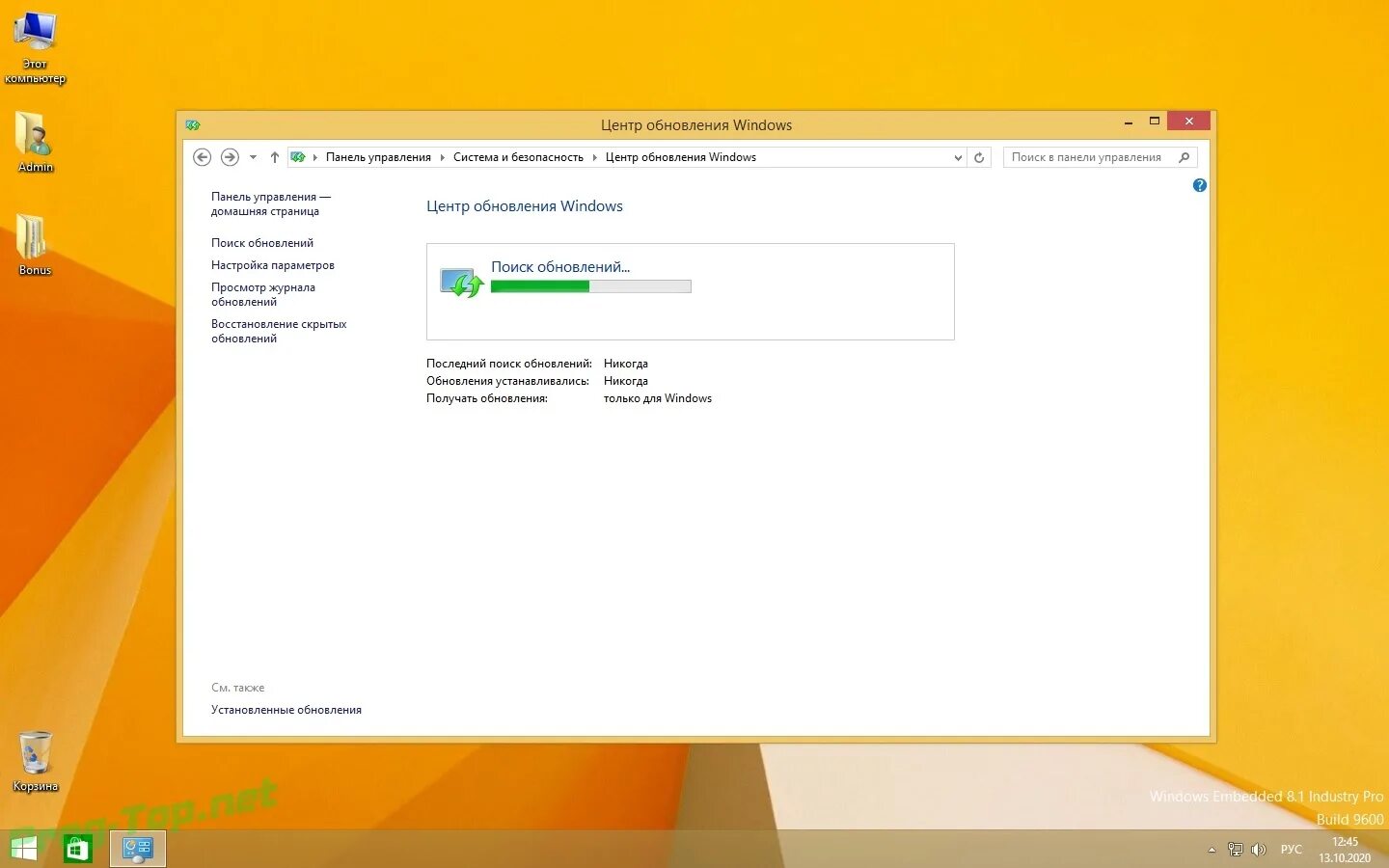Click Обновления устанавливались label
Screen dimensions: 1389x868
(x=507, y=381)
